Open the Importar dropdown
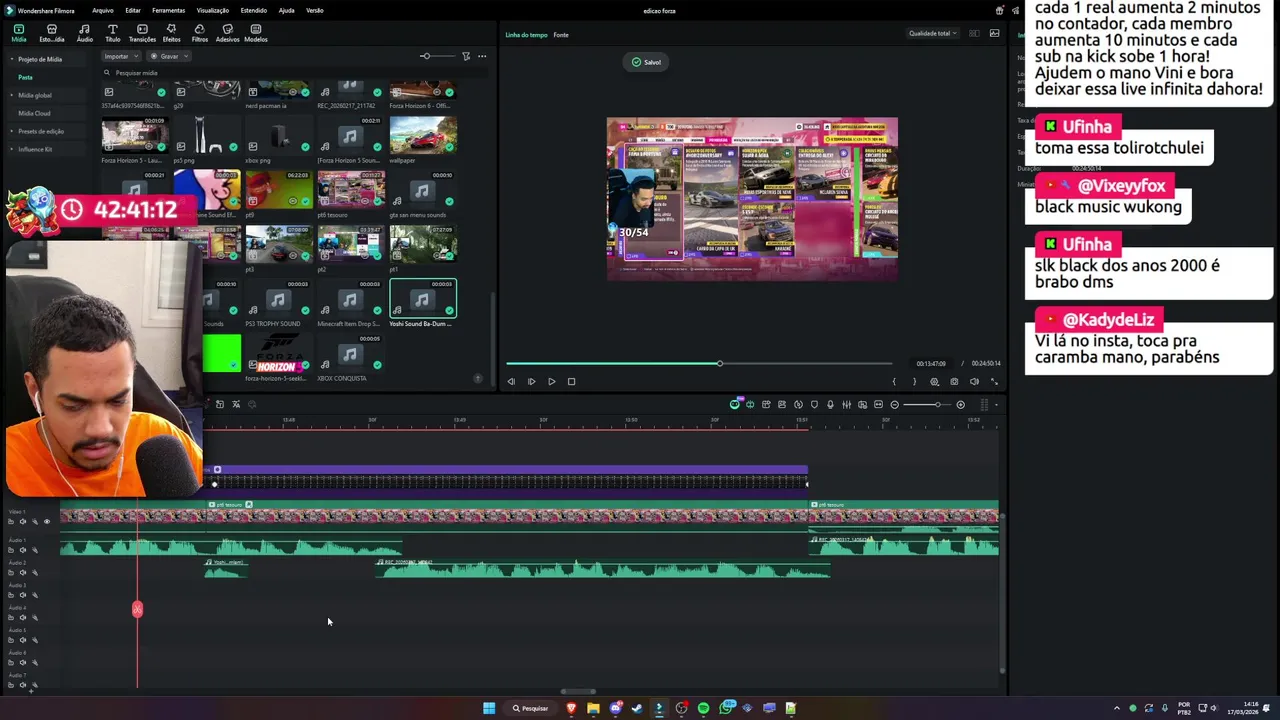The width and height of the screenshot is (1280, 720). 121,56
